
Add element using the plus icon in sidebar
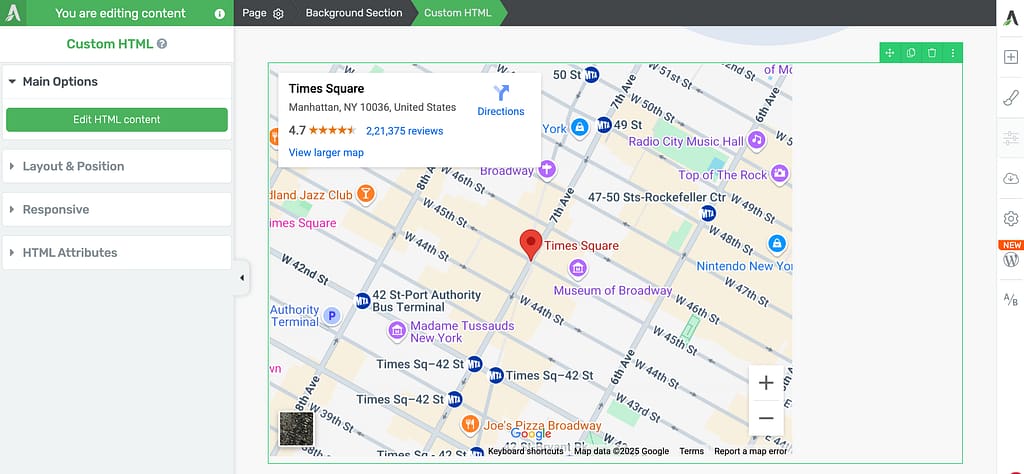1011,57
